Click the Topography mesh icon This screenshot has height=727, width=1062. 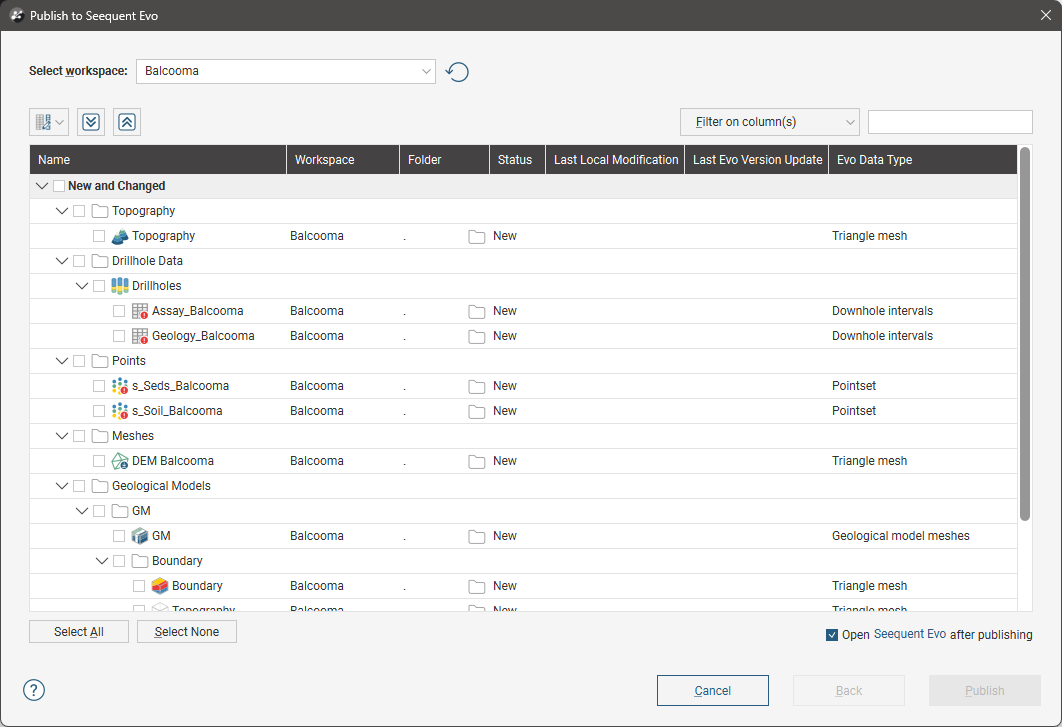(120, 236)
